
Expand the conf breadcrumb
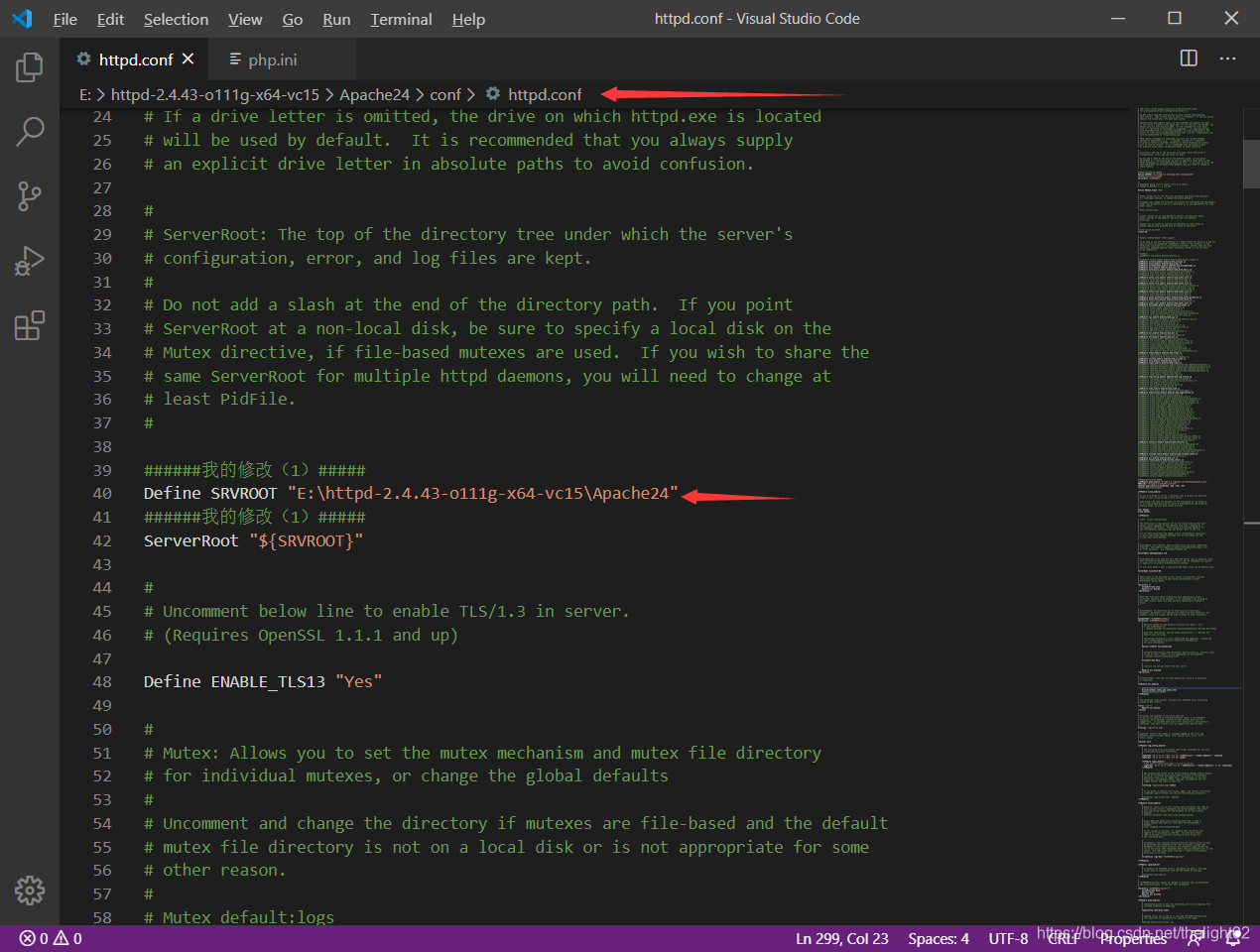pos(445,94)
